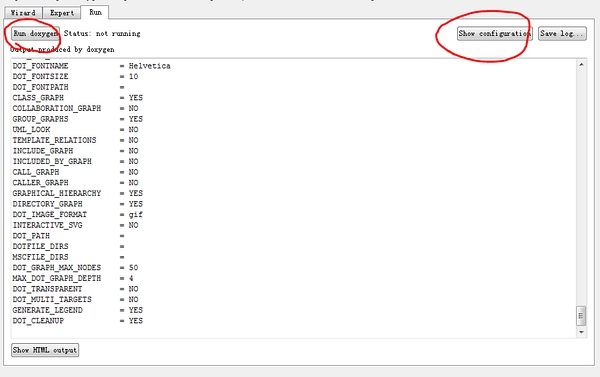Click the INCLUDE_GRAPH line
Image resolution: width=600 pixels, height=377 pixels.
[75, 151]
